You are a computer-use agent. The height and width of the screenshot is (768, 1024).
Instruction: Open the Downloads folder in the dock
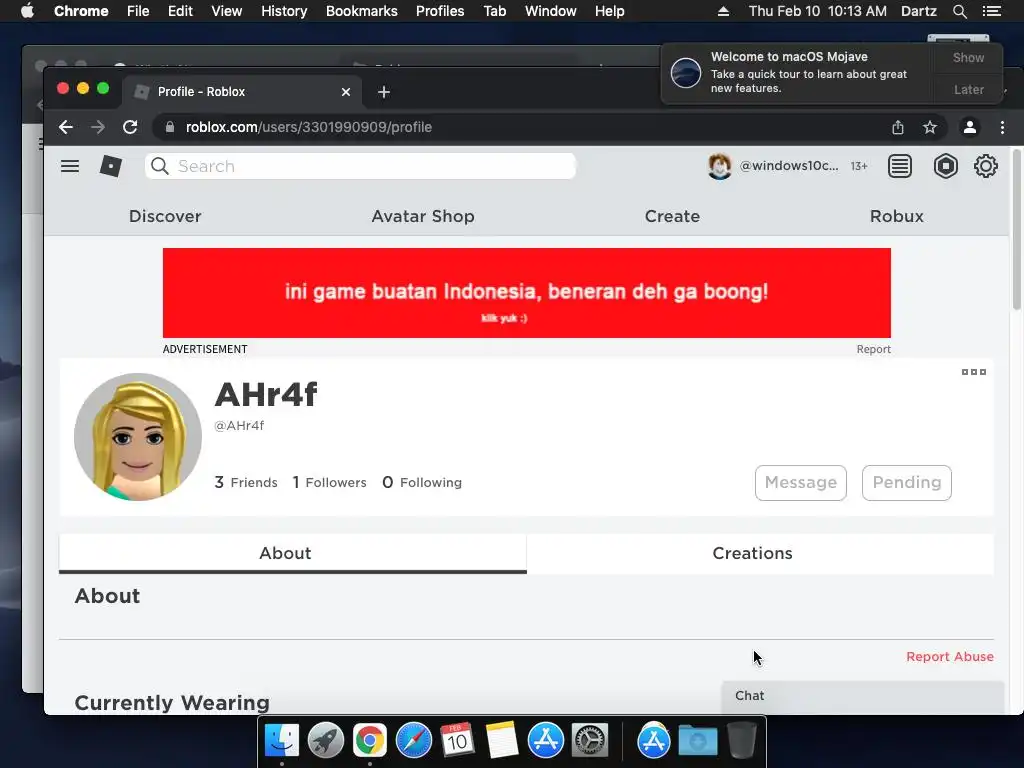tap(697, 741)
